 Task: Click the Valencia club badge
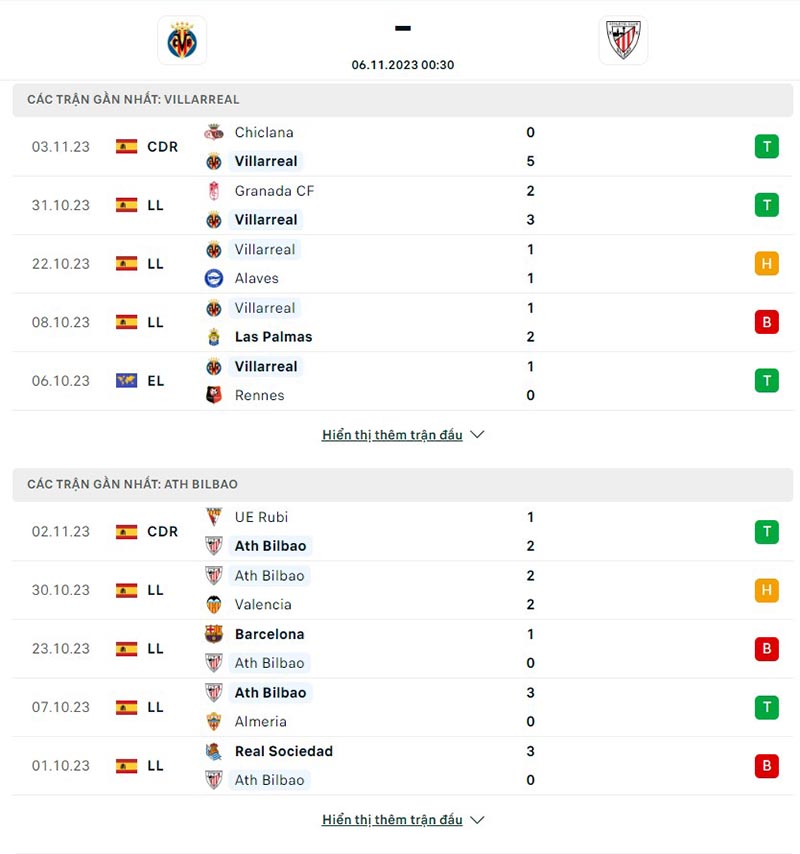[216, 604]
